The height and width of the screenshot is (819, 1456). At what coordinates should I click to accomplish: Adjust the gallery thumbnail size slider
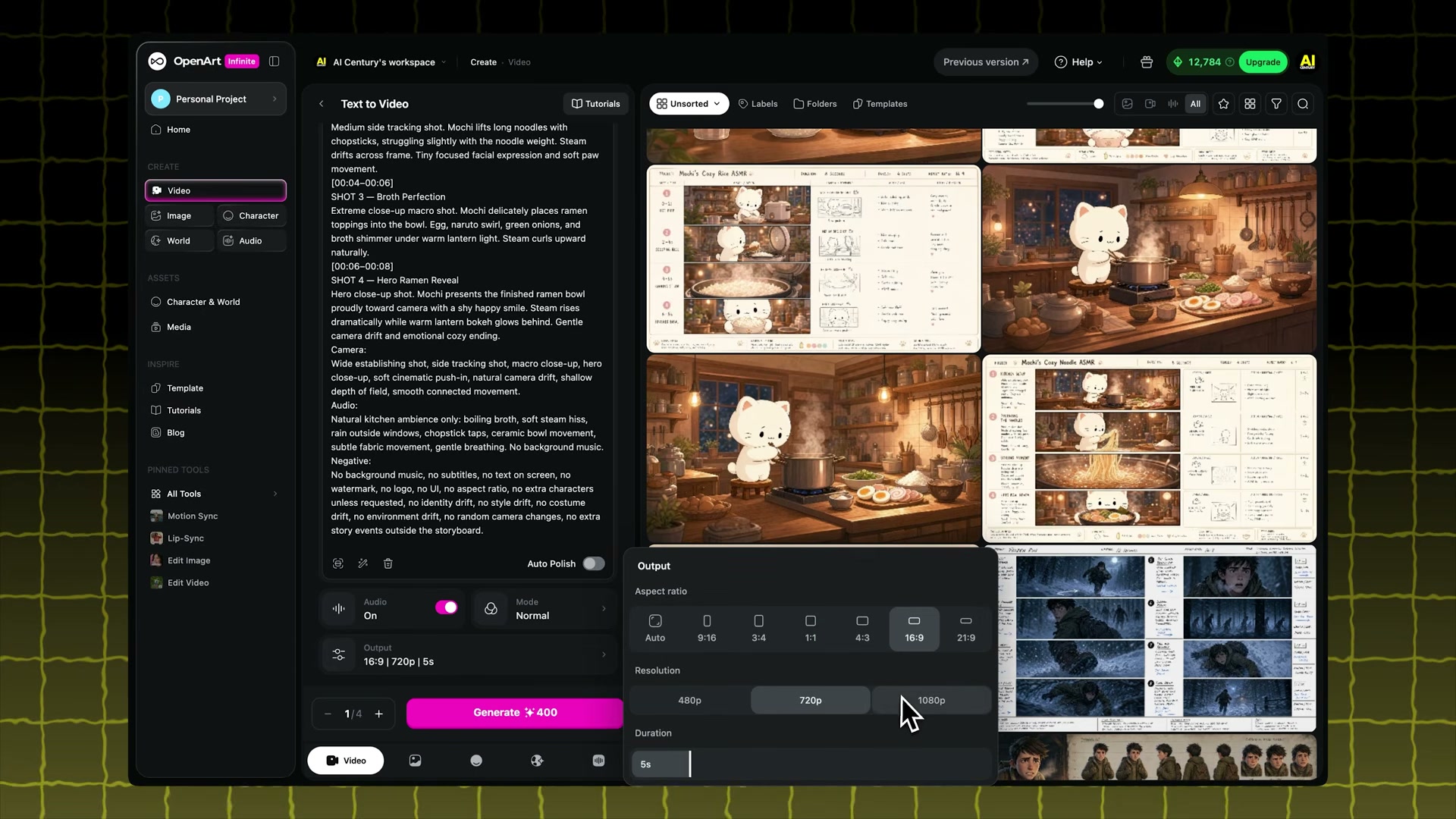[1065, 104]
